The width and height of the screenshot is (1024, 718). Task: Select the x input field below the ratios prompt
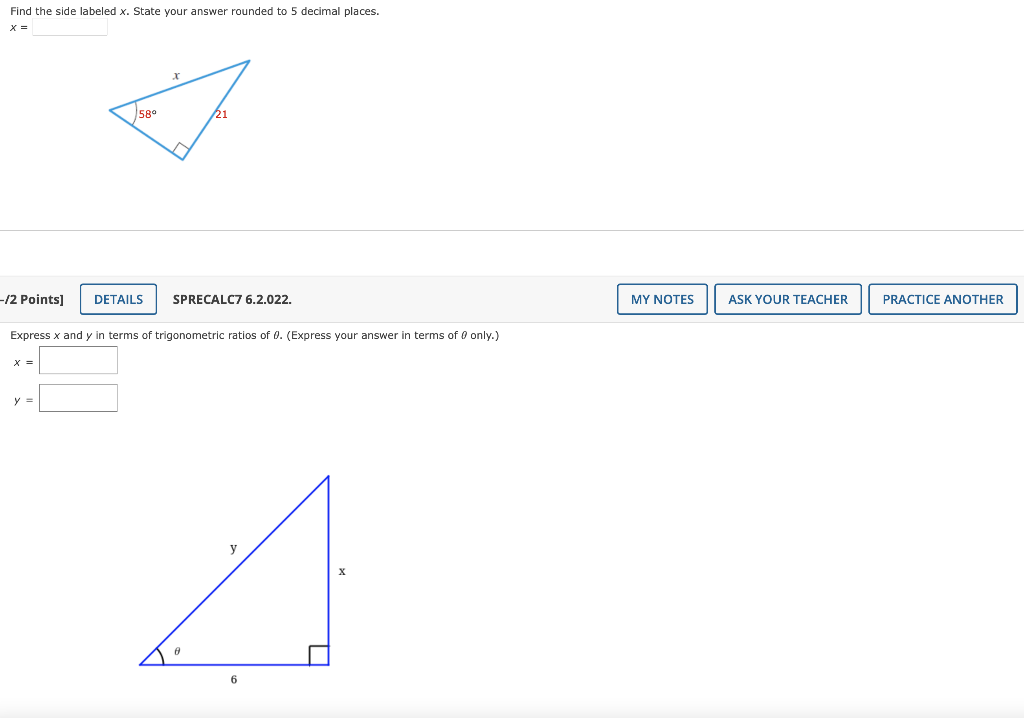[78, 360]
